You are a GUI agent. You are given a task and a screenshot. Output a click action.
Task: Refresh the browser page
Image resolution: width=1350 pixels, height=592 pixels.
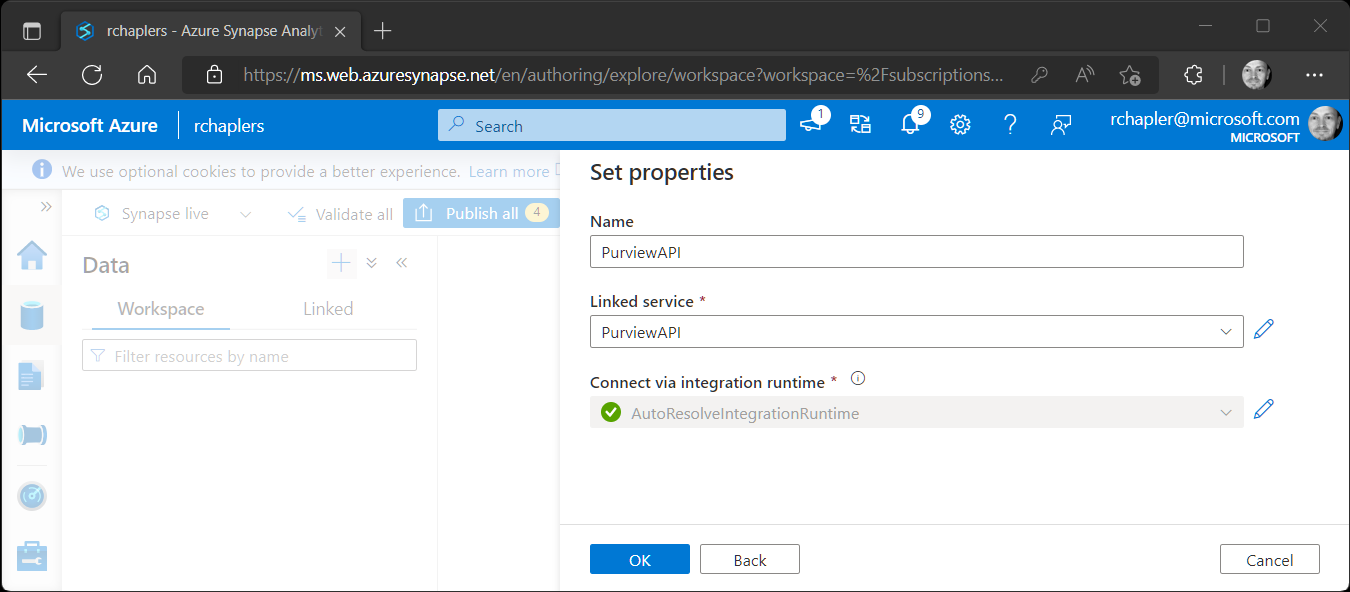tap(92, 75)
